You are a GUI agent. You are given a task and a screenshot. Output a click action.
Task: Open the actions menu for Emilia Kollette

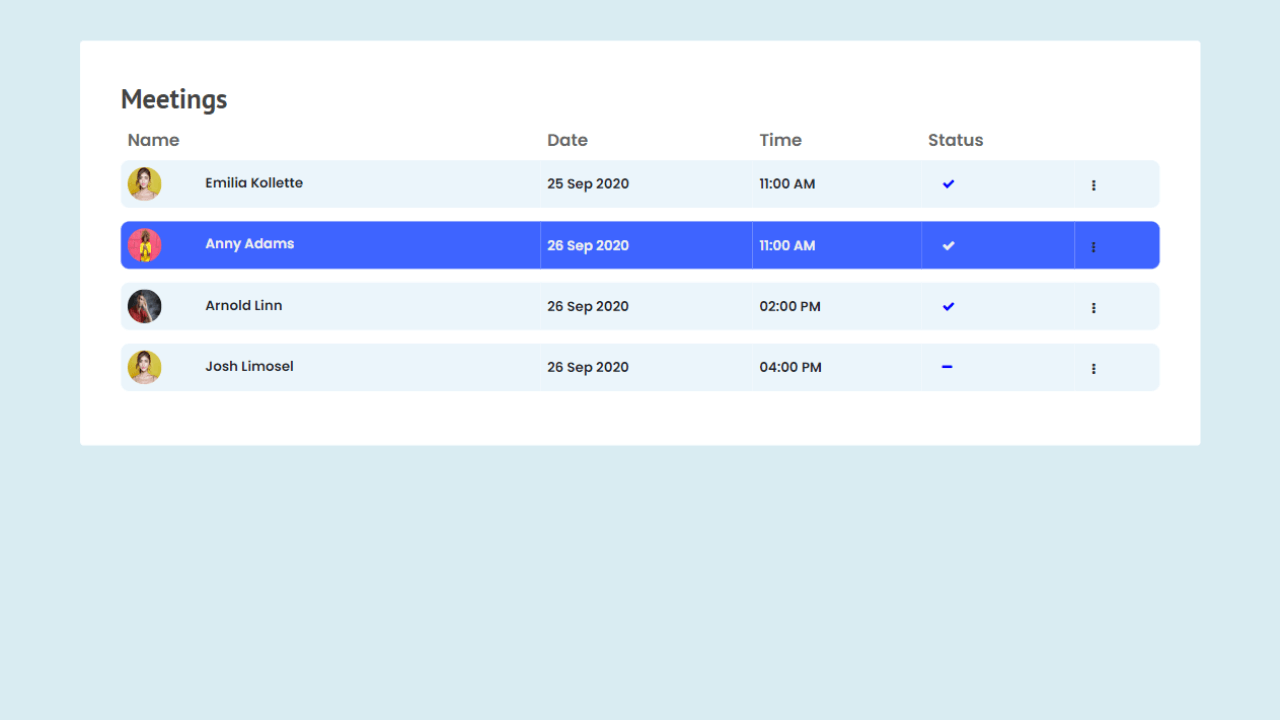pos(1093,184)
